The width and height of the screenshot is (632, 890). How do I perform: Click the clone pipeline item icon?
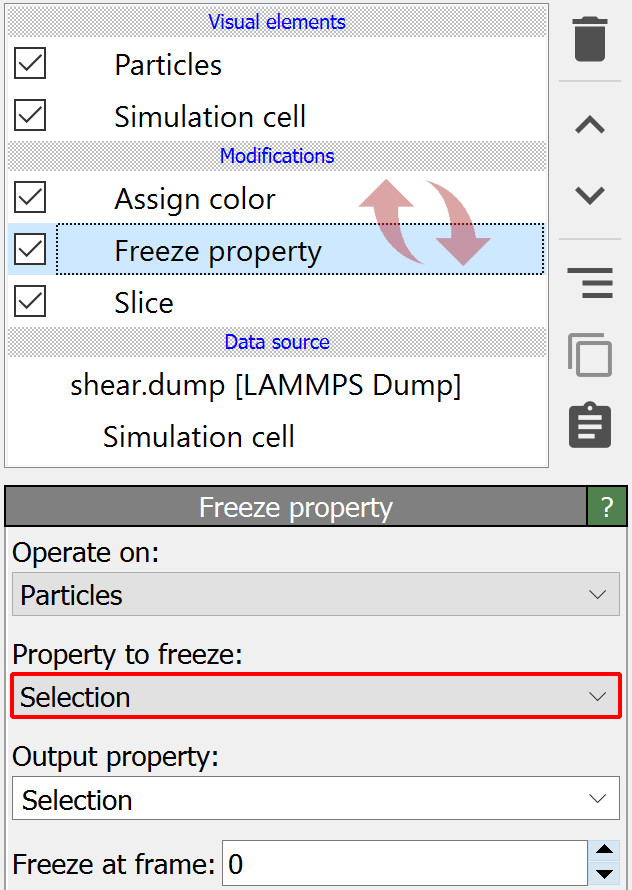[590, 354]
